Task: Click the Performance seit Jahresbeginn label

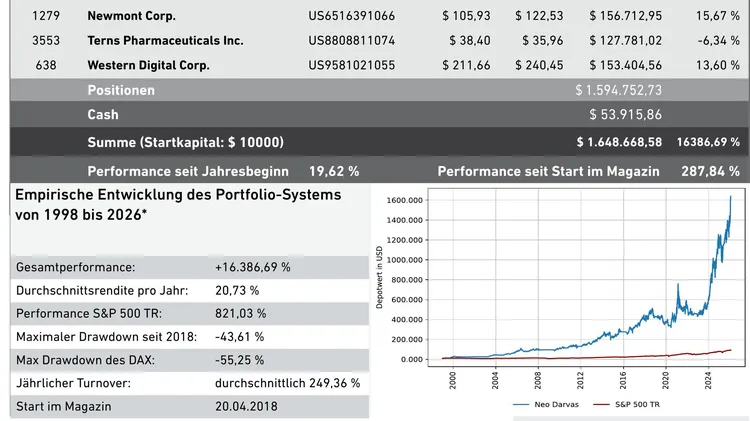Action: 188,171
